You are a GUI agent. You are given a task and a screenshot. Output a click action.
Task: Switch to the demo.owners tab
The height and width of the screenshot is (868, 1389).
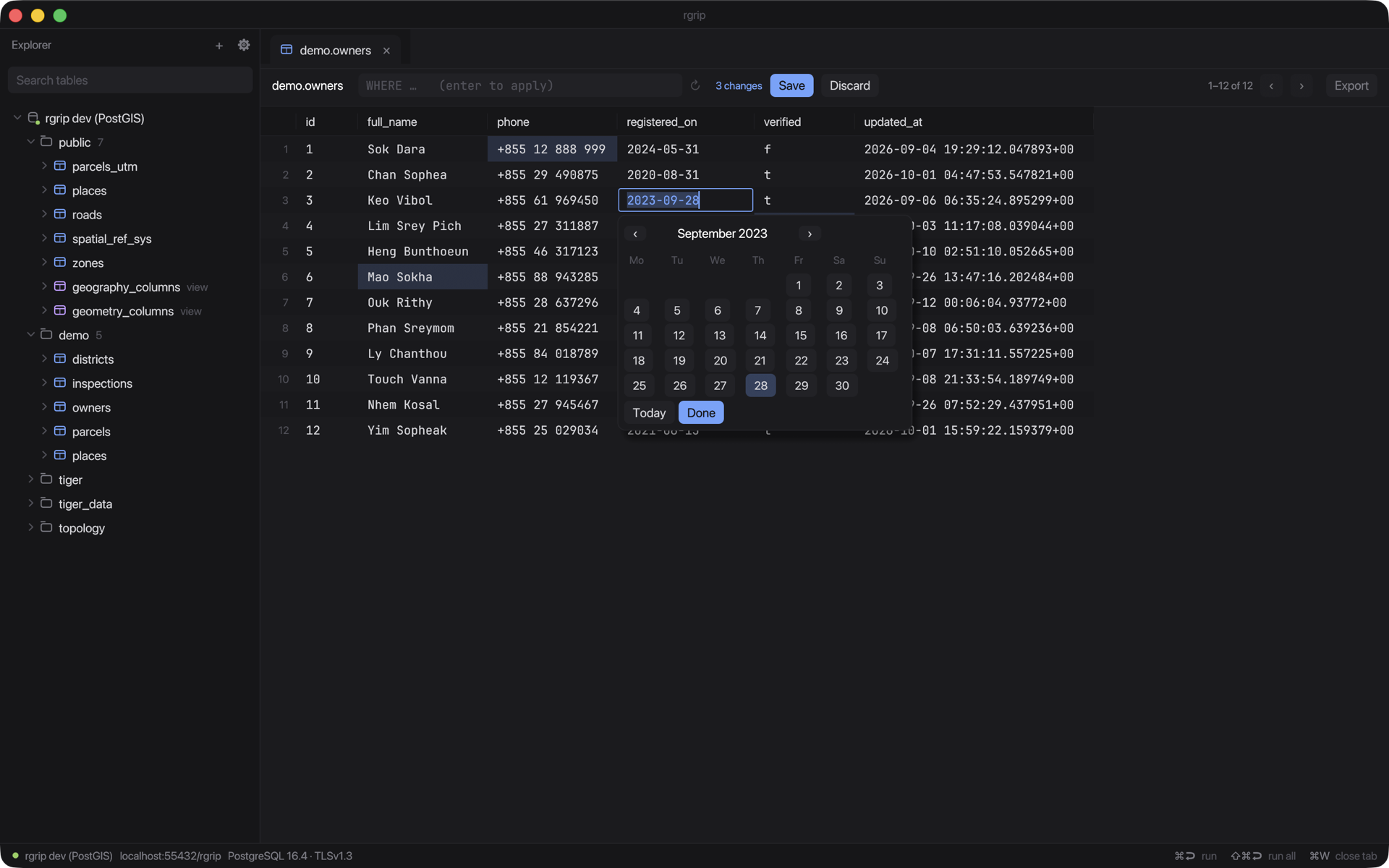(x=335, y=51)
